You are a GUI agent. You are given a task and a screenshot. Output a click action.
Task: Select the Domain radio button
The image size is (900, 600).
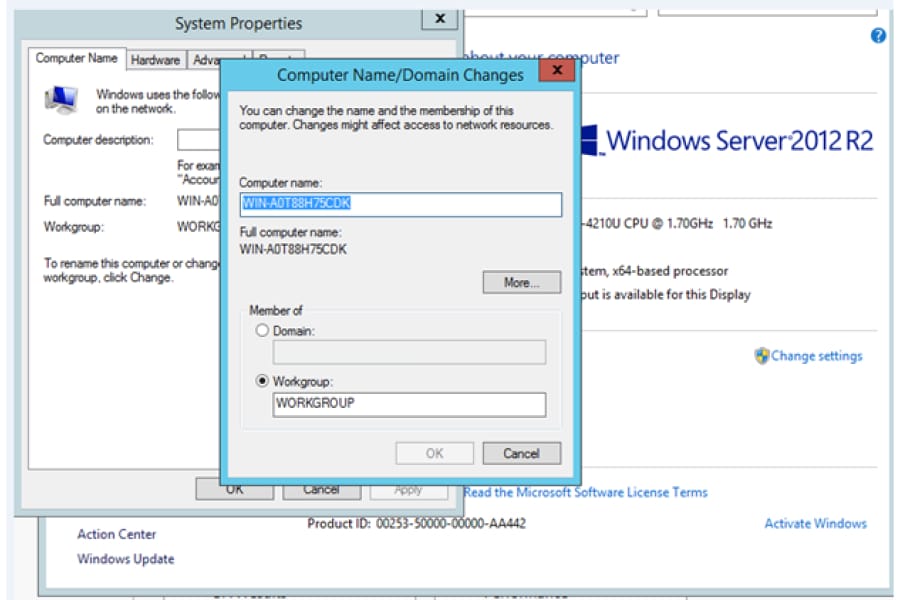click(x=262, y=331)
